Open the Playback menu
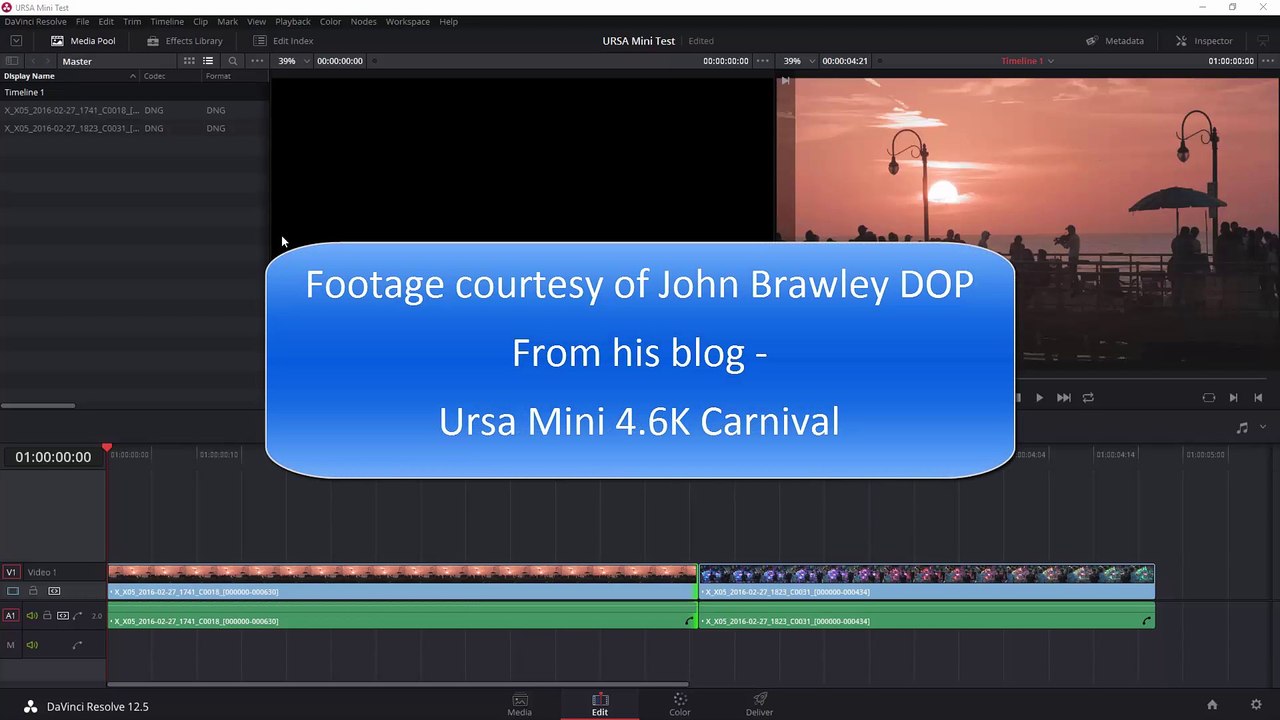This screenshot has height=720, width=1280. (293, 21)
